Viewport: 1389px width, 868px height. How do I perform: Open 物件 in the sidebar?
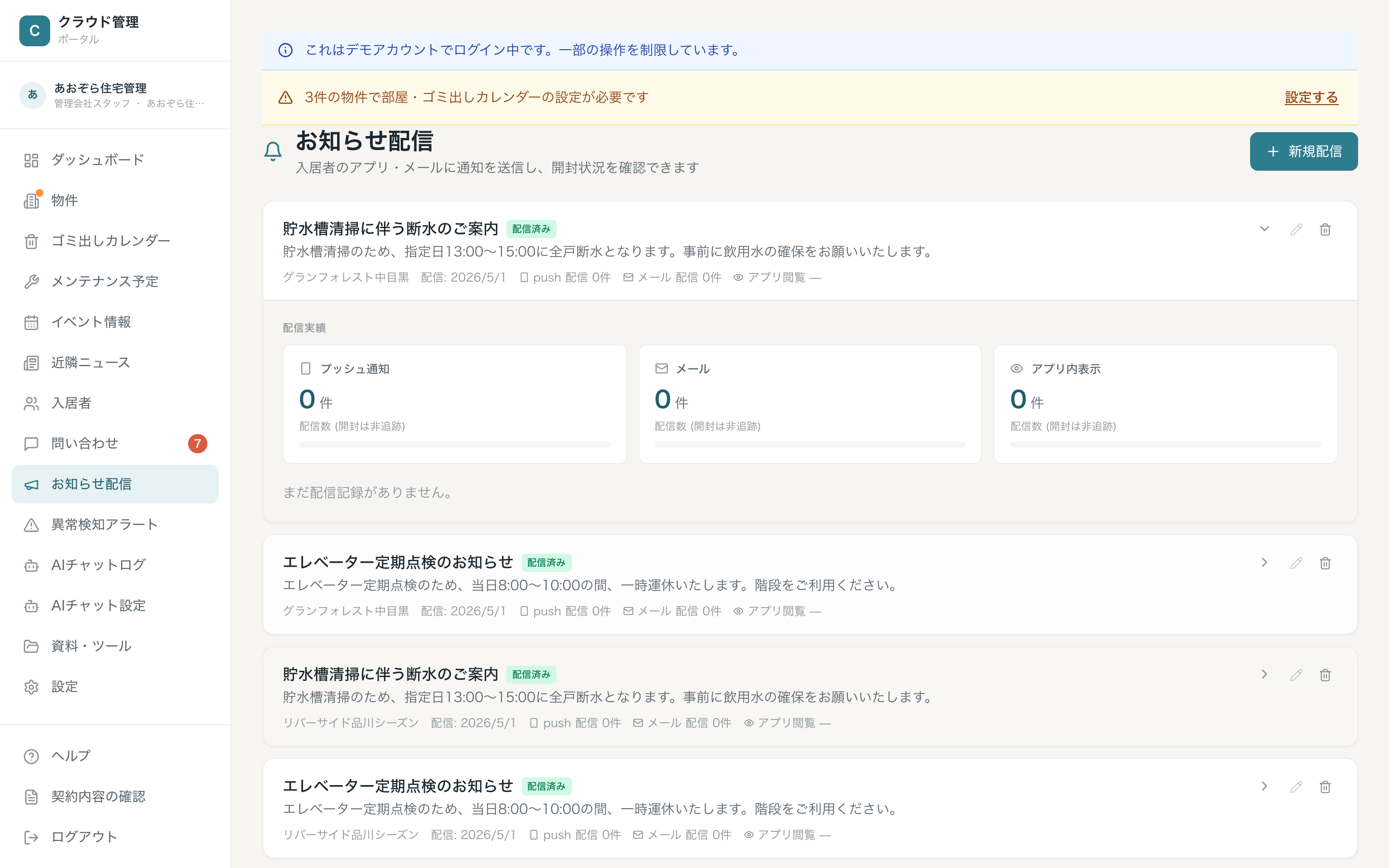pos(115,200)
